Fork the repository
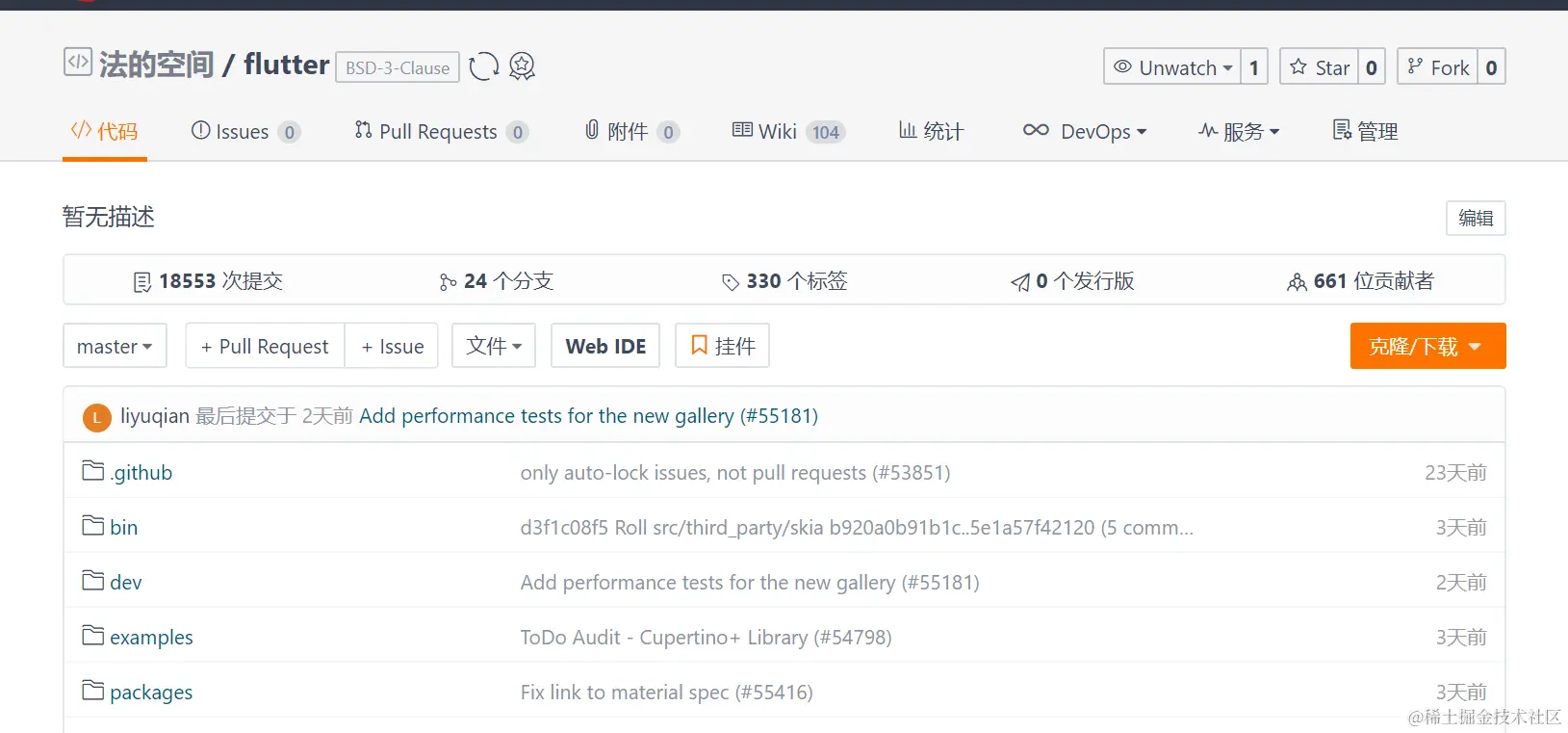 click(x=1438, y=67)
